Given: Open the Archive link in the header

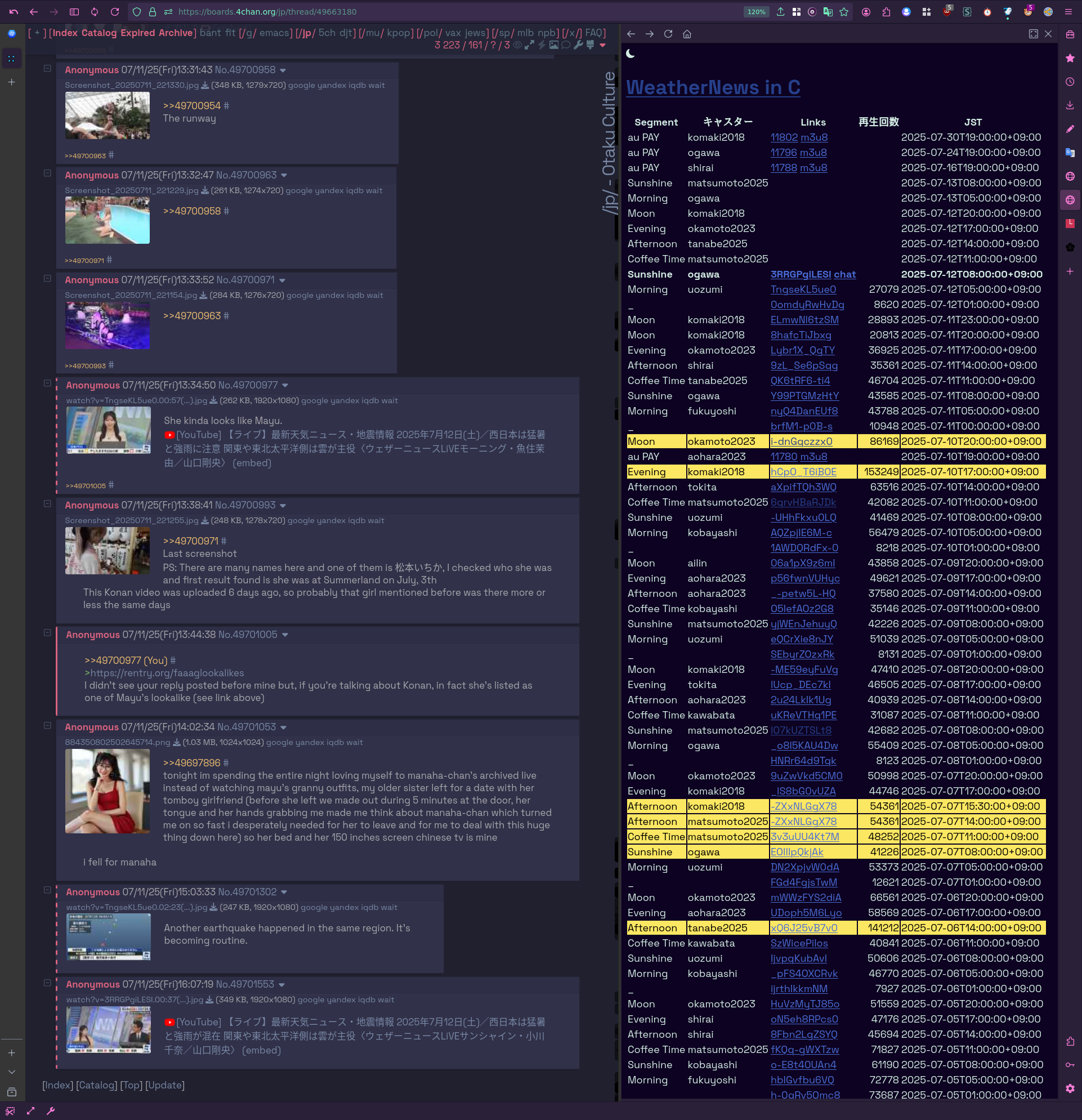Looking at the screenshot, I should tap(176, 33).
